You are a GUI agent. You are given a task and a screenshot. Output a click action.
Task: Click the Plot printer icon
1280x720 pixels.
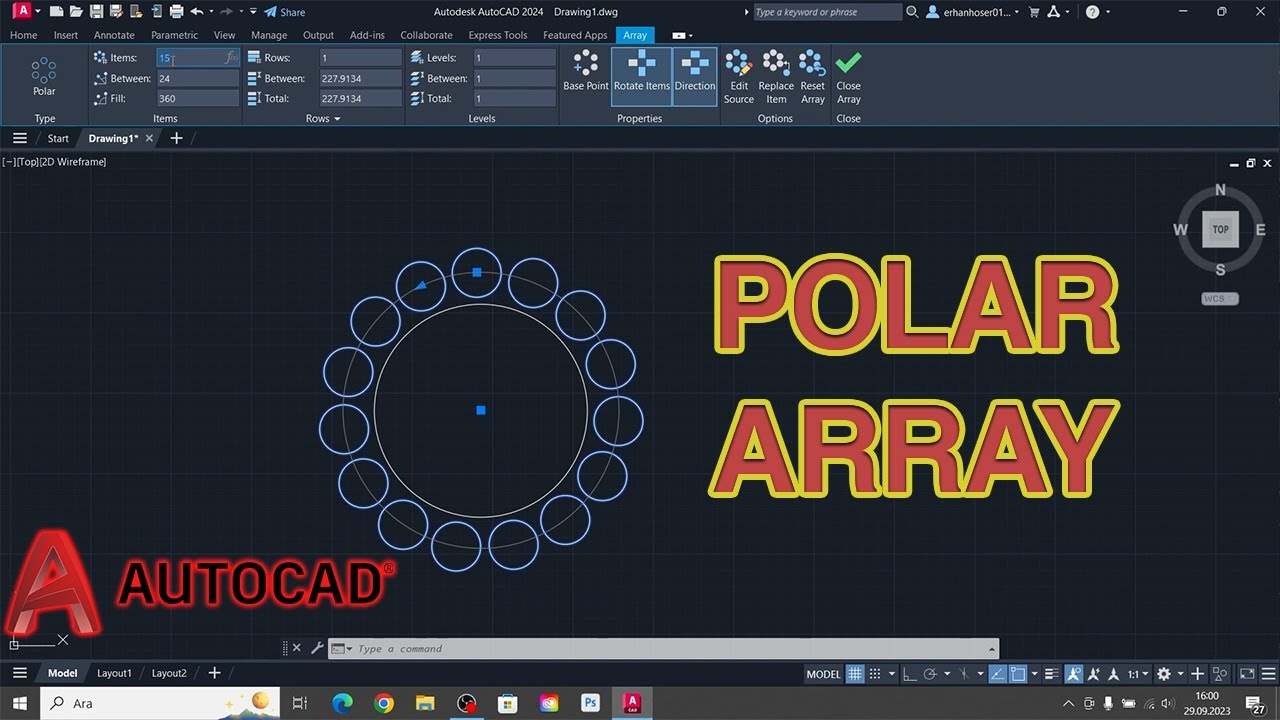177,11
